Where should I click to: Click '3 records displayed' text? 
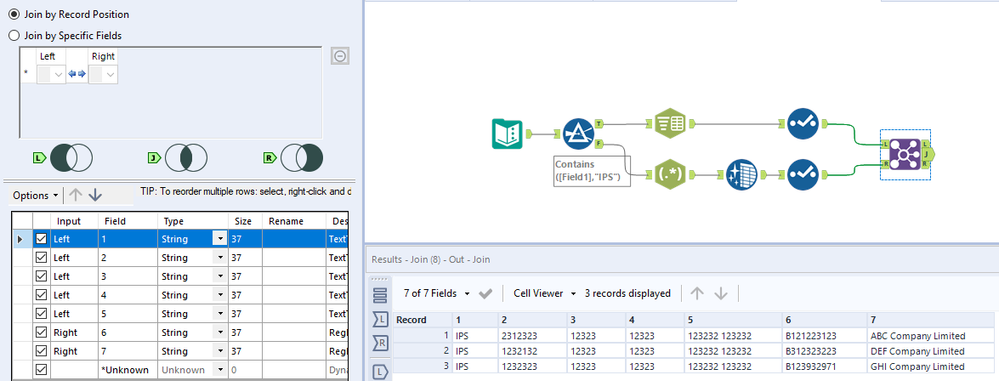coord(628,294)
